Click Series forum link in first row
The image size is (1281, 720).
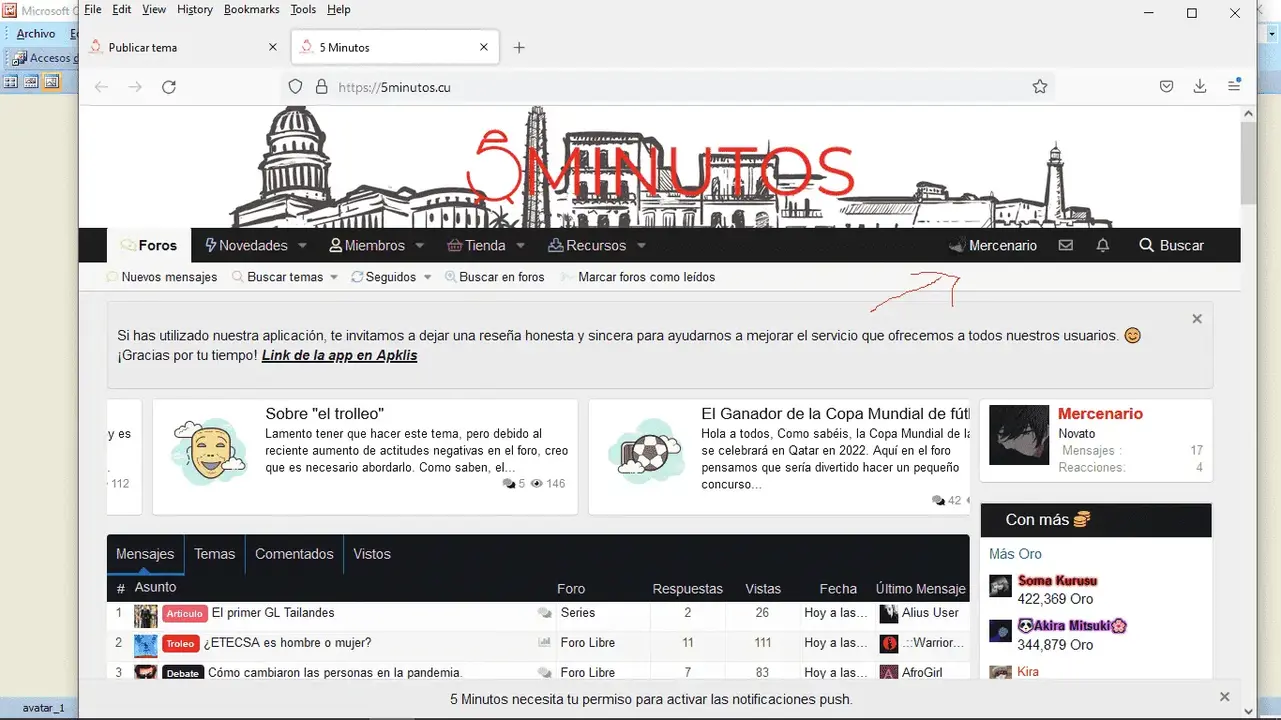click(578, 613)
